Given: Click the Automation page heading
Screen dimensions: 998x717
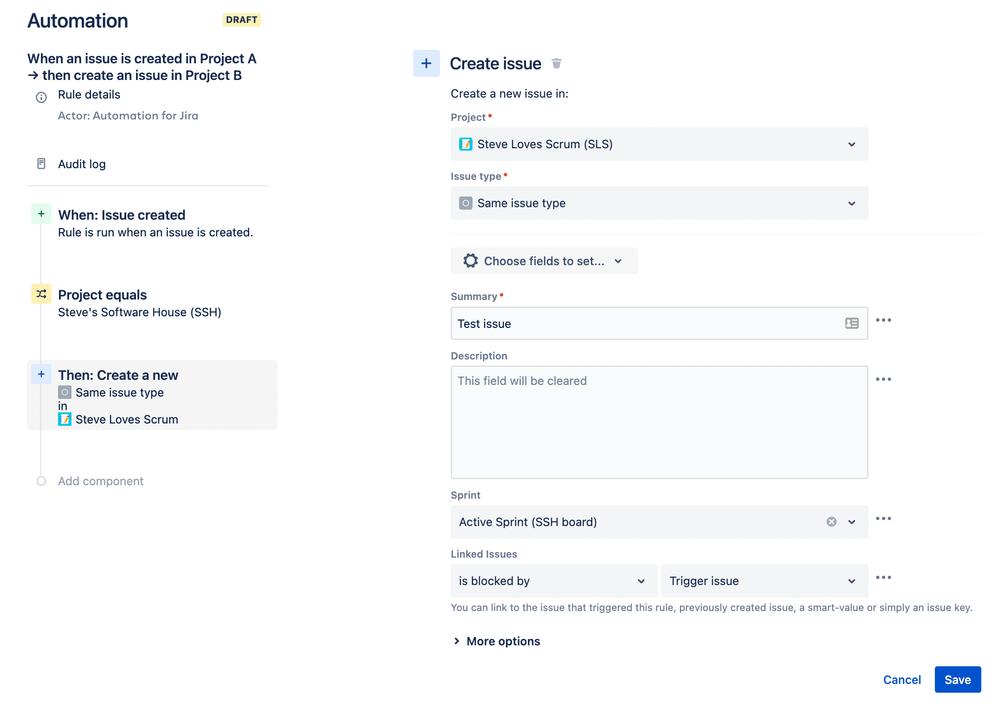Looking at the screenshot, I should pyautogui.click(x=78, y=21).
